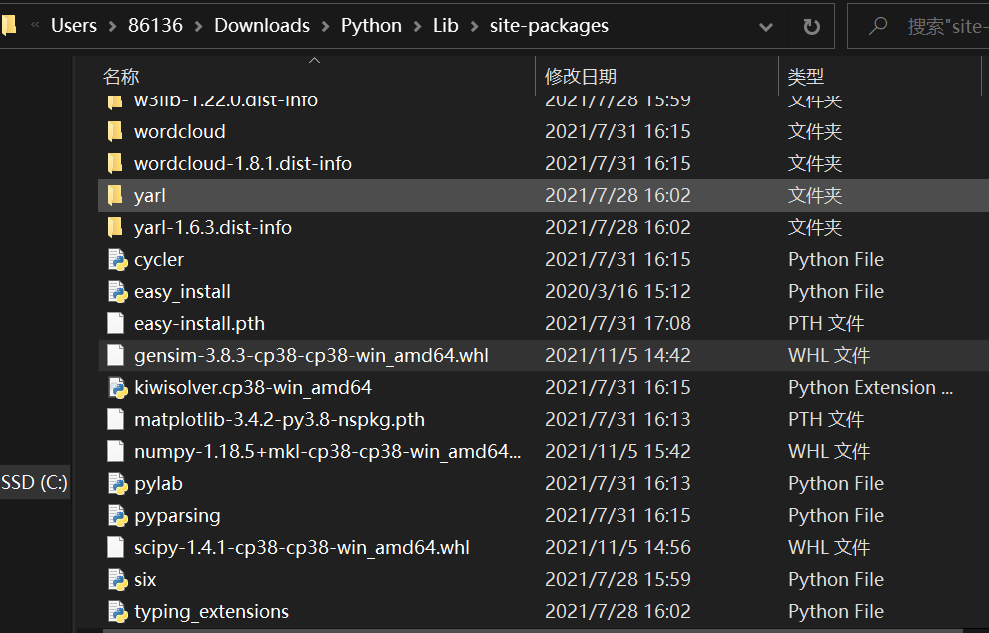Go to Python in the breadcrumb path

(371, 26)
